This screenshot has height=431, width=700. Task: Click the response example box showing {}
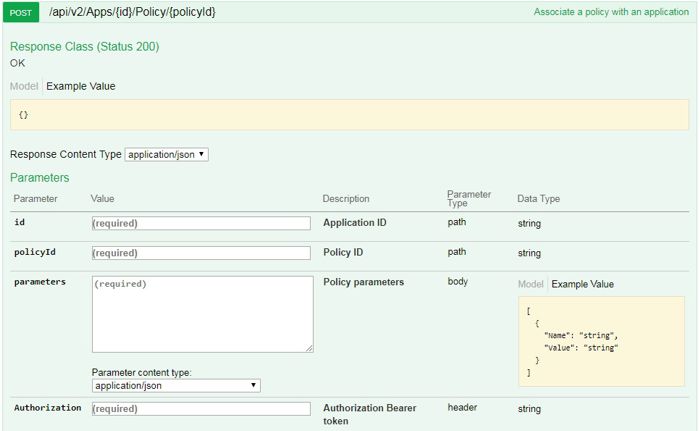tap(349, 115)
